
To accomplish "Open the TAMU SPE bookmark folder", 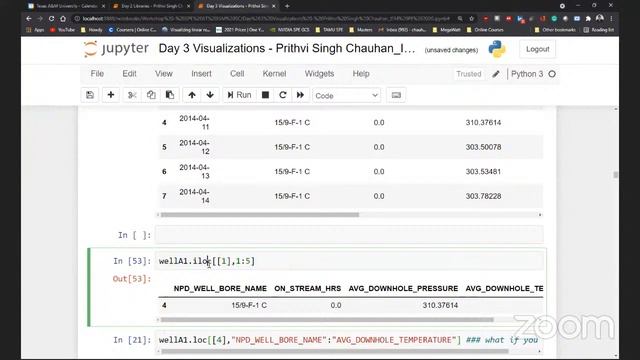I will (x=329, y=30).
